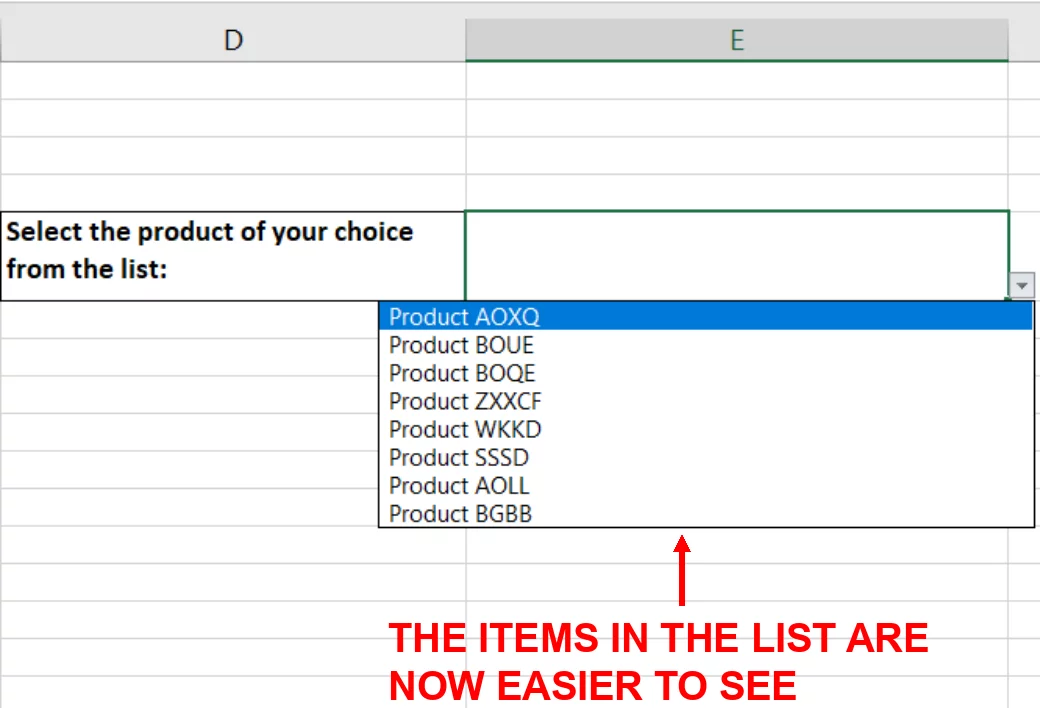Pick the Product SSSD entry

click(459, 457)
